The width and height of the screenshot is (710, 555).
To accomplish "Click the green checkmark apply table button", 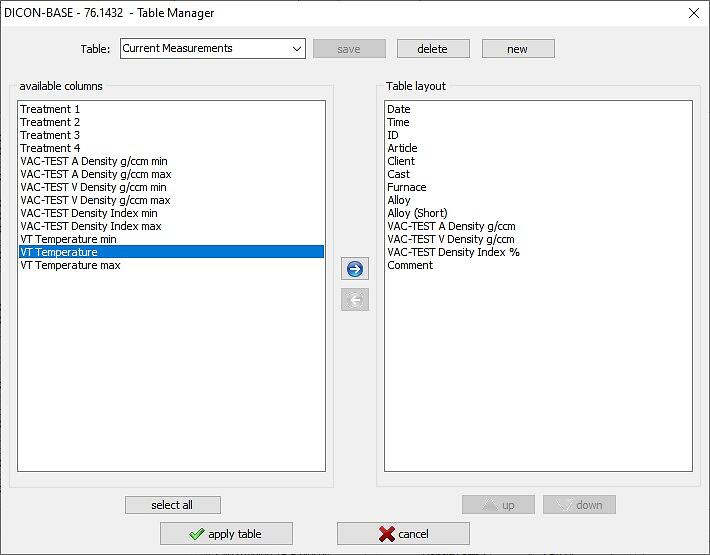I will (226, 534).
